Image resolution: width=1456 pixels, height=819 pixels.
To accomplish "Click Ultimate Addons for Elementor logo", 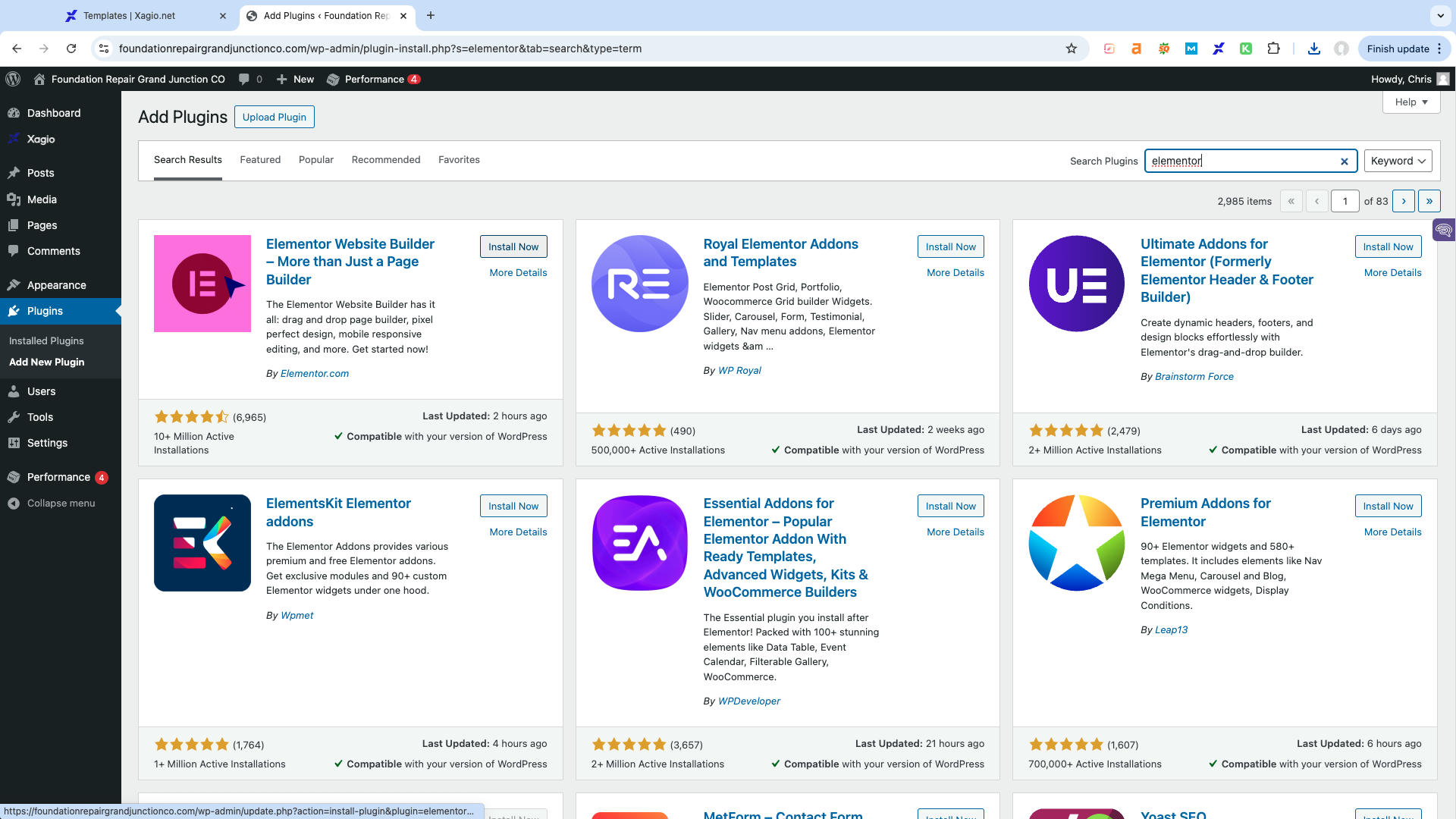I will click(1077, 284).
